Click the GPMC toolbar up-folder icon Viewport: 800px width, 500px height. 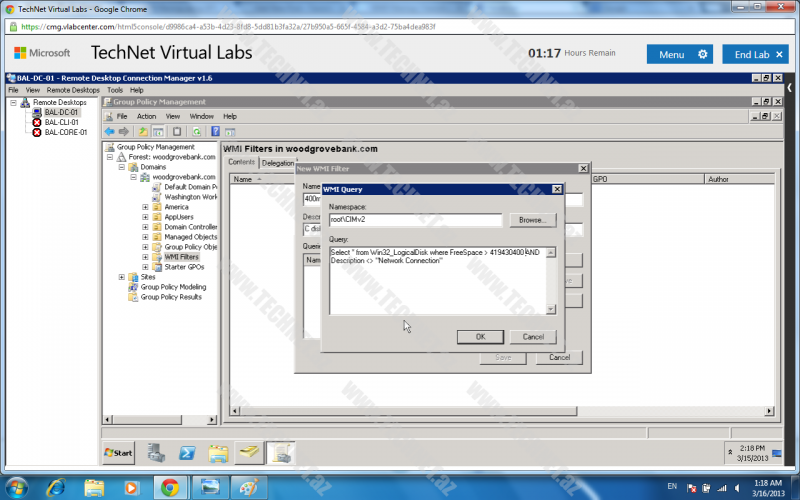142,131
